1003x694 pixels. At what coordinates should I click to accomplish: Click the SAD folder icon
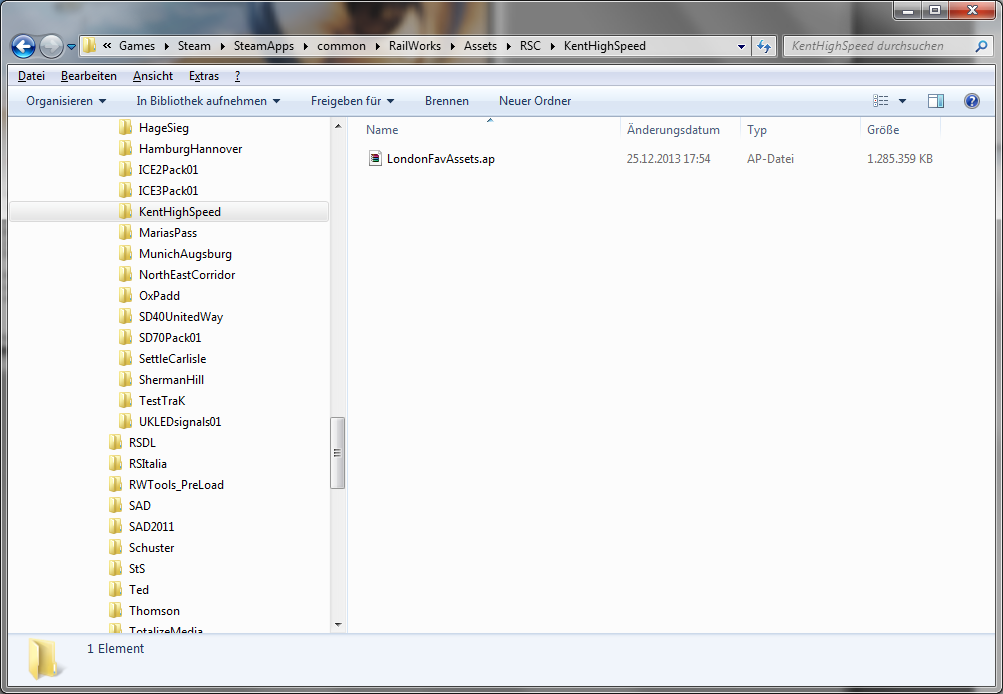pos(115,506)
